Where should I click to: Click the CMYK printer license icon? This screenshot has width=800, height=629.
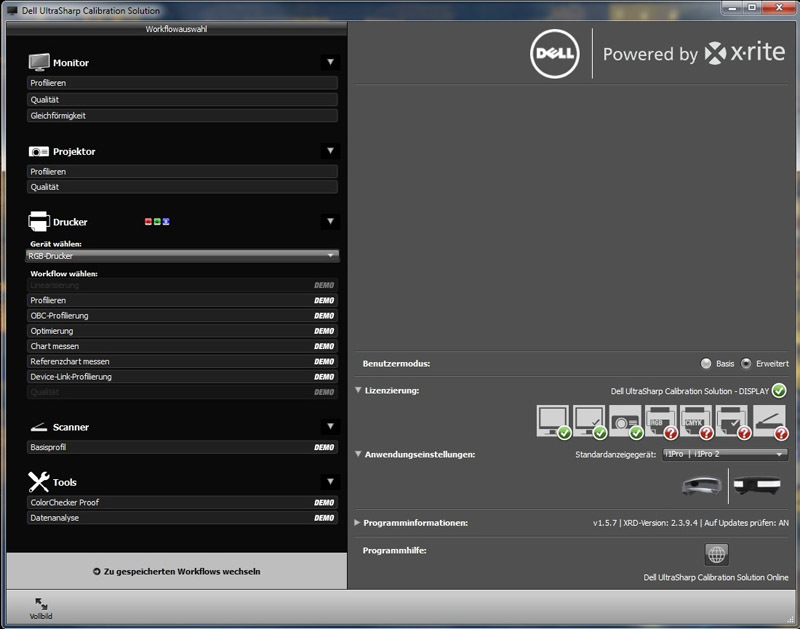tap(696, 421)
